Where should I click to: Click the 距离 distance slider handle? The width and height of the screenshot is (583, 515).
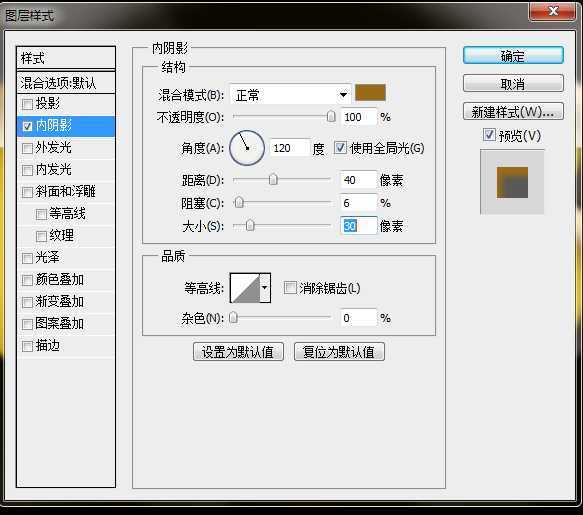tap(273, 179)
